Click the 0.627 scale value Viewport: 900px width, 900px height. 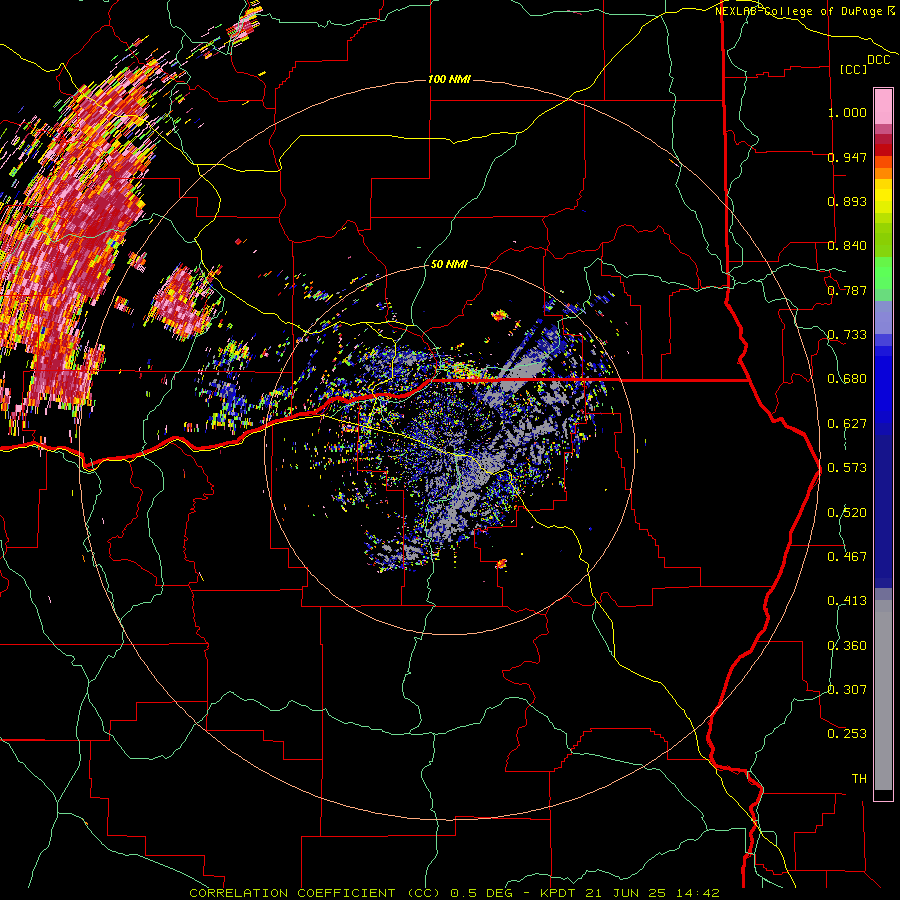coord(847,424)
